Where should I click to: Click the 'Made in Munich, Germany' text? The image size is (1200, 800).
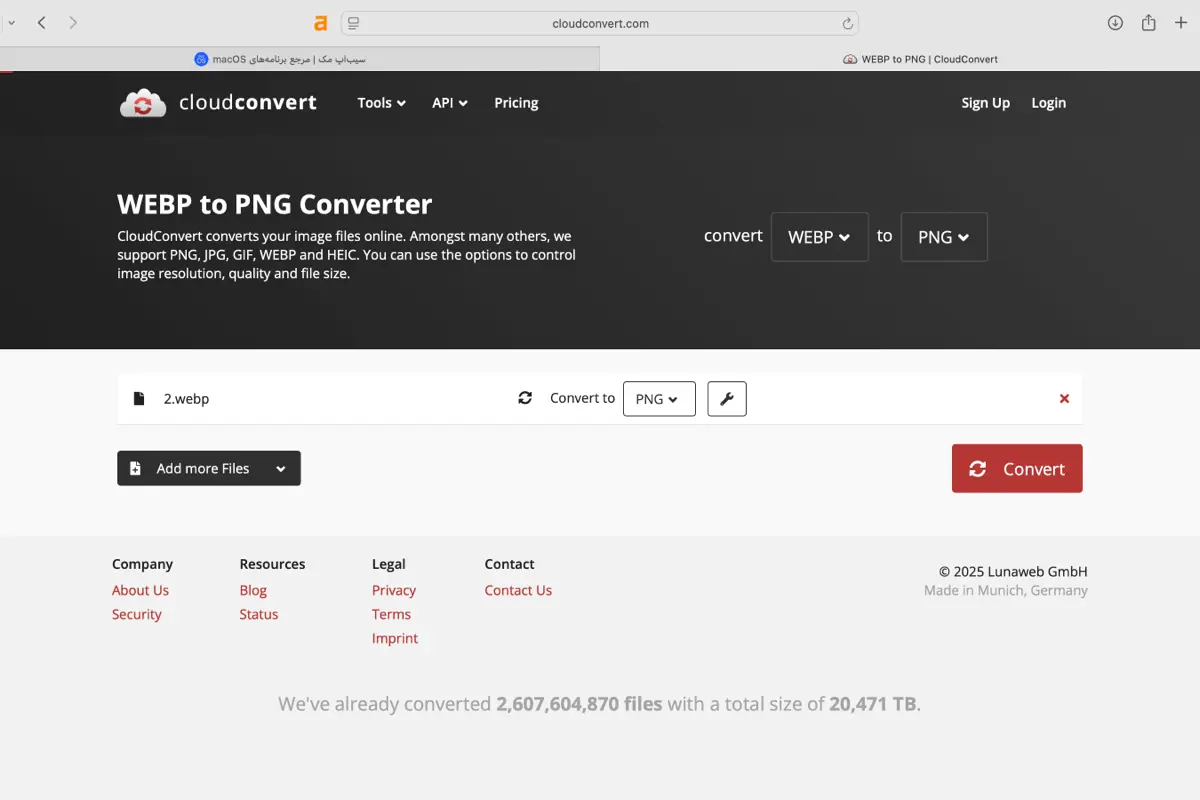tap(1006, 590)
